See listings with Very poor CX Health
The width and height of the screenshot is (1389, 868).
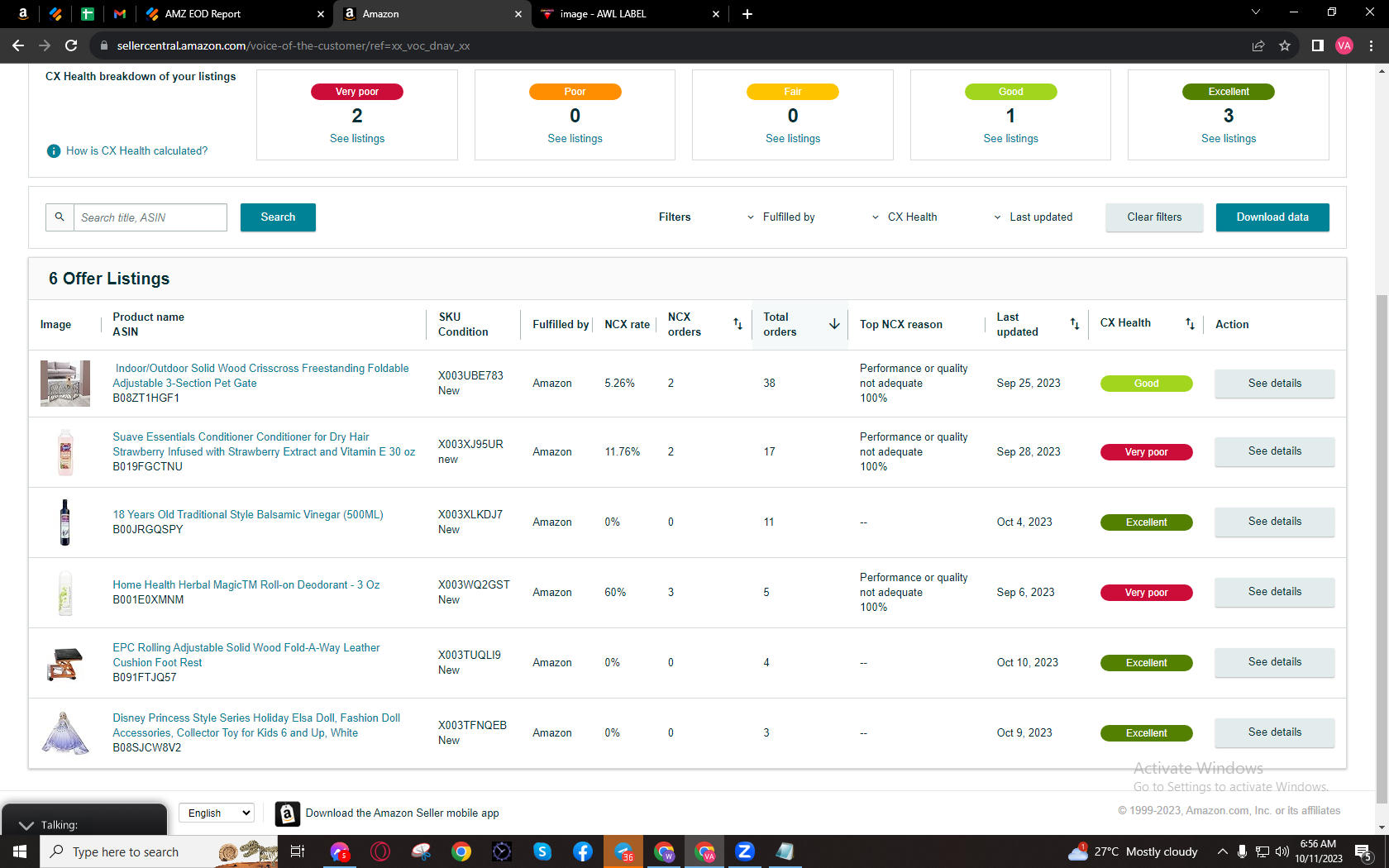click(357, 138)
